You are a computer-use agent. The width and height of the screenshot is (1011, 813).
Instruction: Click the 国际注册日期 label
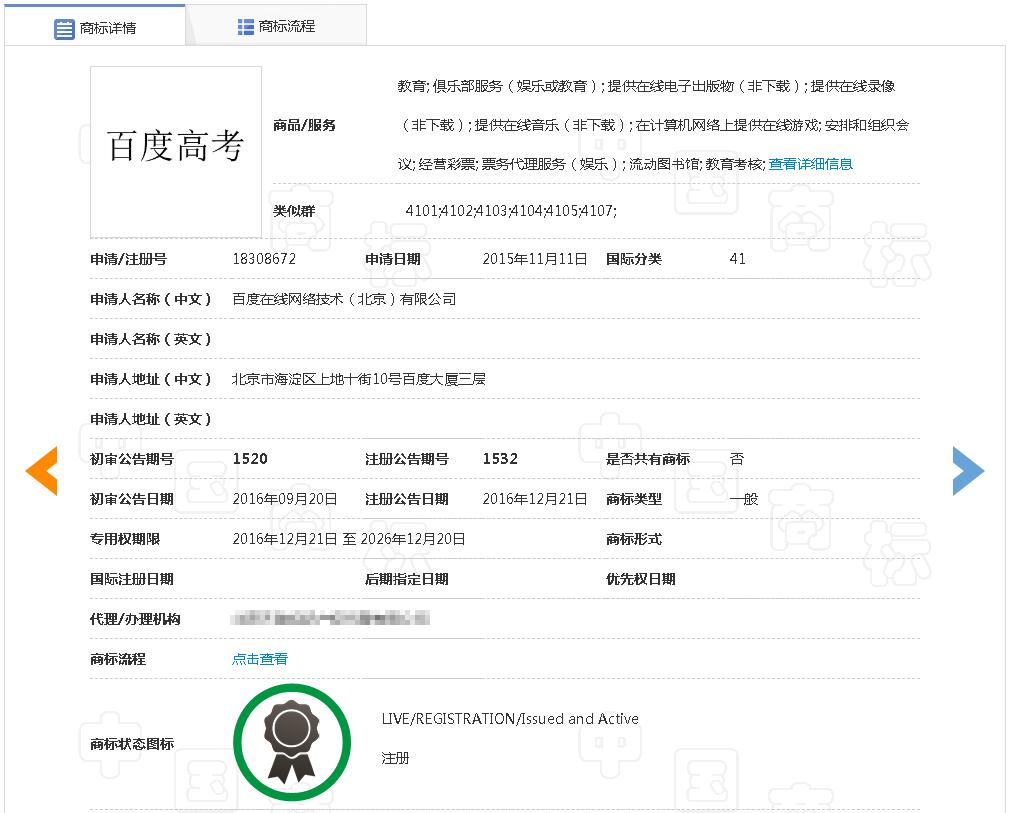132,579
